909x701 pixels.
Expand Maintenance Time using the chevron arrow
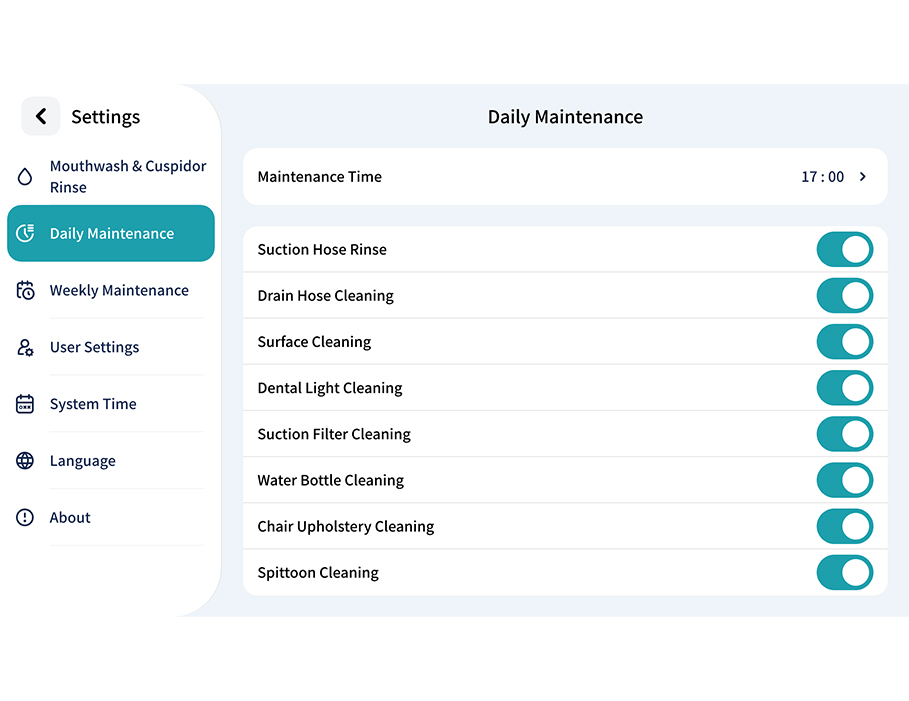[x=863, y=177]
